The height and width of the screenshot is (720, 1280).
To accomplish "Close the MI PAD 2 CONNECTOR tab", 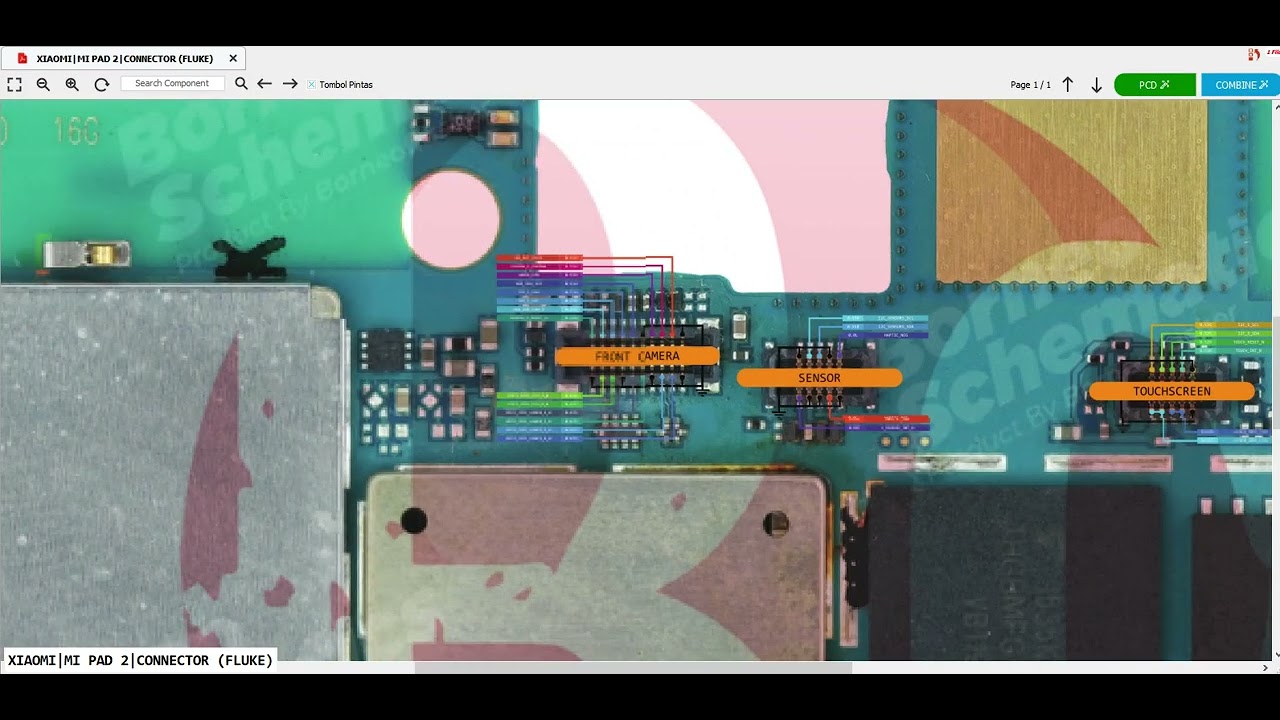I will pos(233,59).
